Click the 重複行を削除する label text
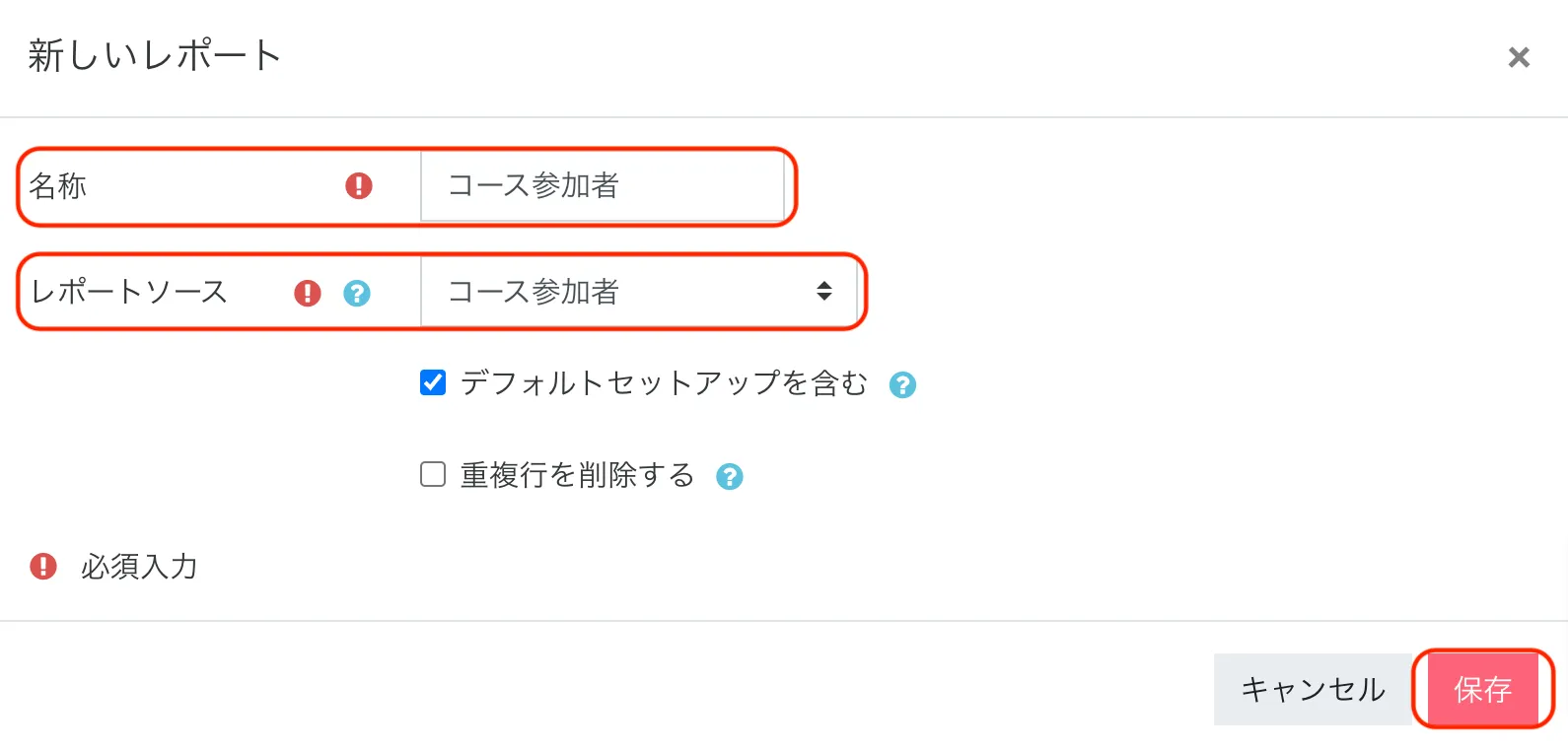 point(577,475)
